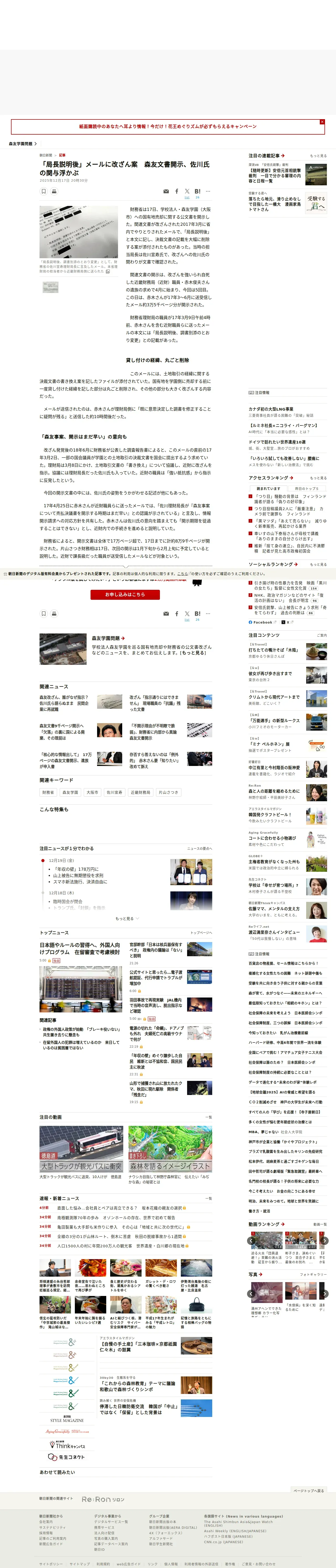The image size is (336, 1568).
Task: Click 財務省 keyword tag
Action: tap(48, 793)
